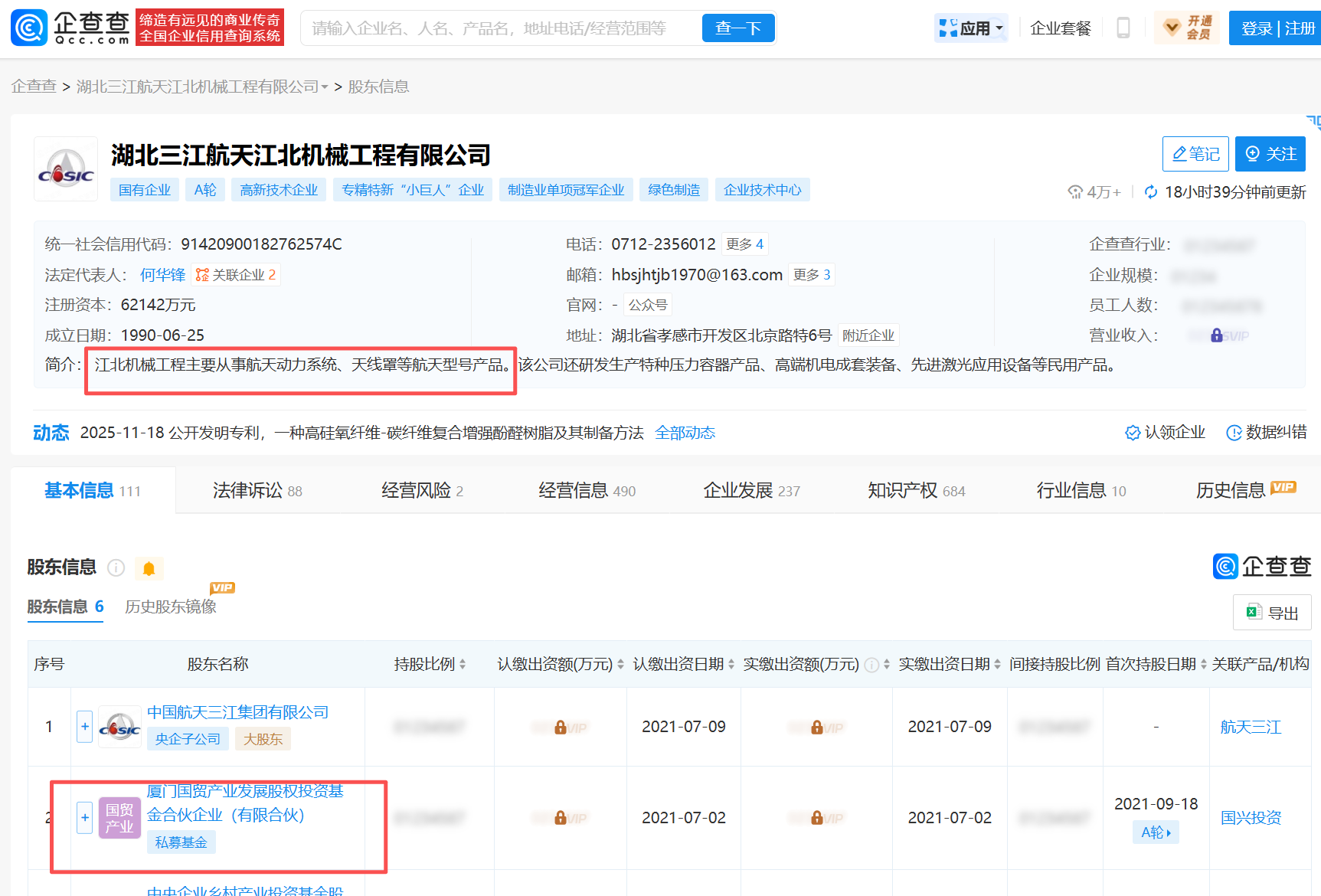Select the 历史股东镜像 sub-tab
Screen dimensions: 1321x896
pos(171,607)
